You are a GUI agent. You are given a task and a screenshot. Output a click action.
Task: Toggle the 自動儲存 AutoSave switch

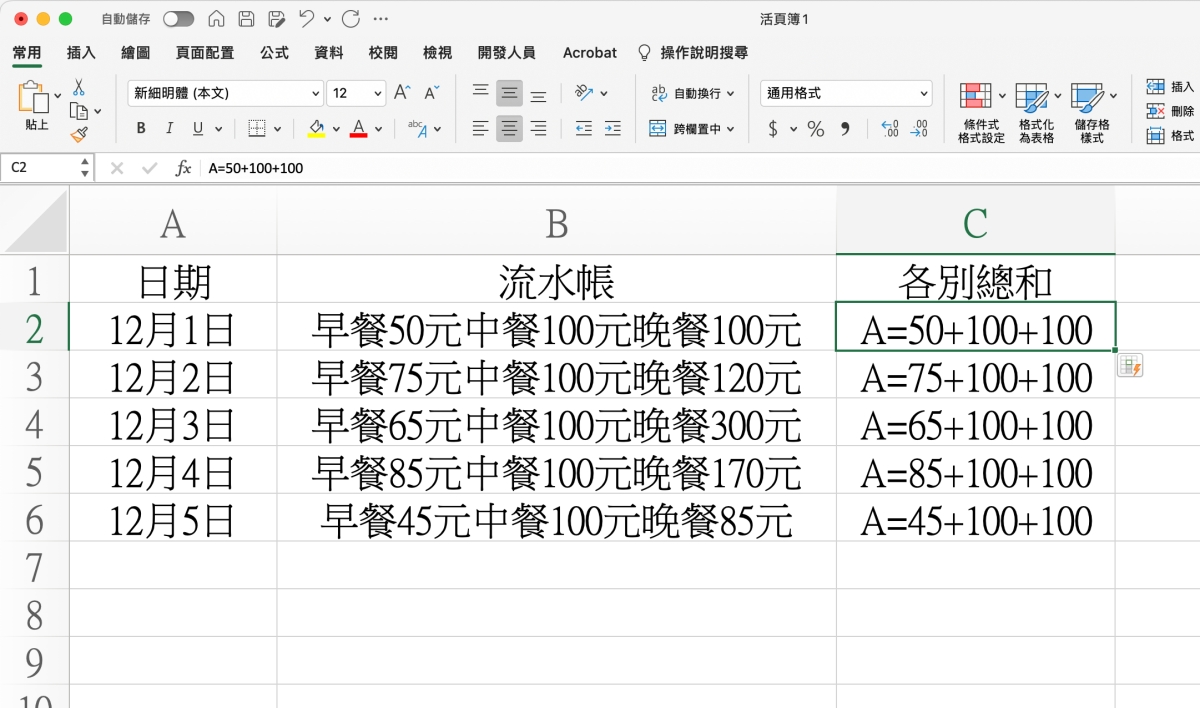click(178, 19)
